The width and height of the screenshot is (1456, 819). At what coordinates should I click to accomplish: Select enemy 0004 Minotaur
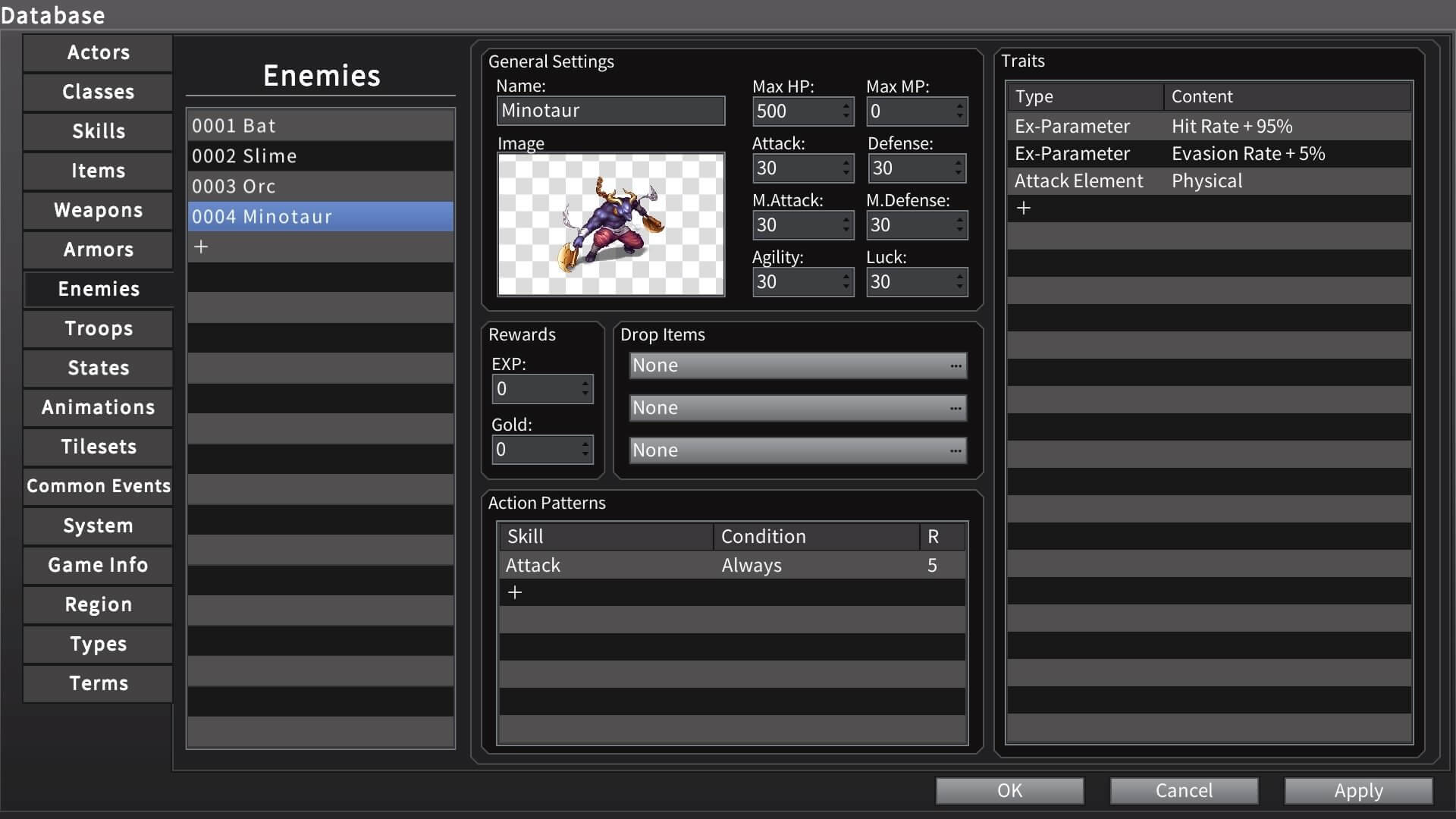click(x=321, y=217)
